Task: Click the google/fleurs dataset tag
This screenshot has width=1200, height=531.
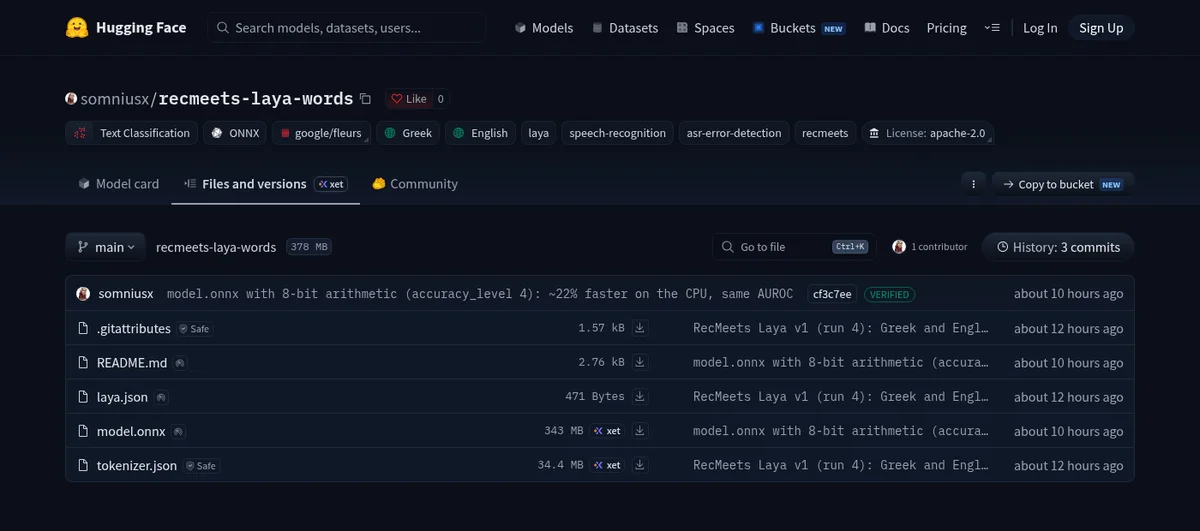Action: pyautogui.click(x=322, y=133)
